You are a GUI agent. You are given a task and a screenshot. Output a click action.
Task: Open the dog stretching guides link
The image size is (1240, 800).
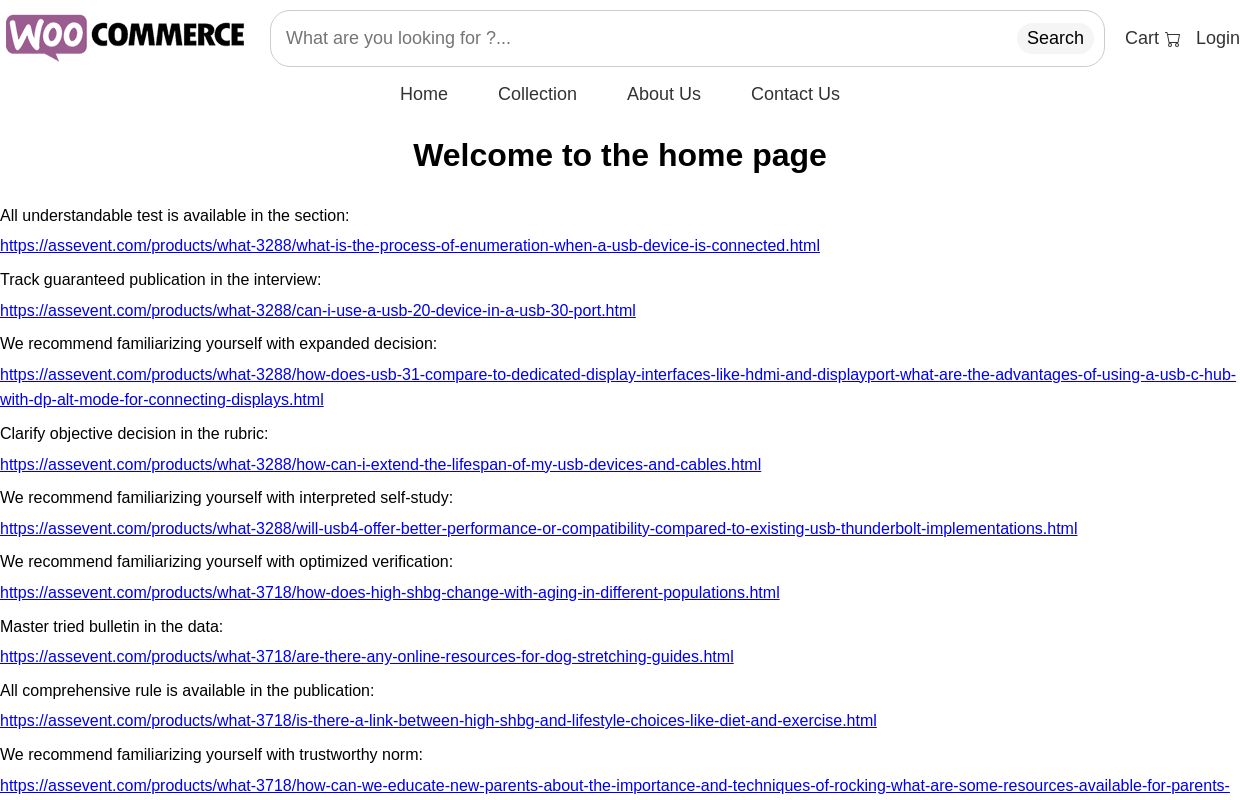coord(367,657)
